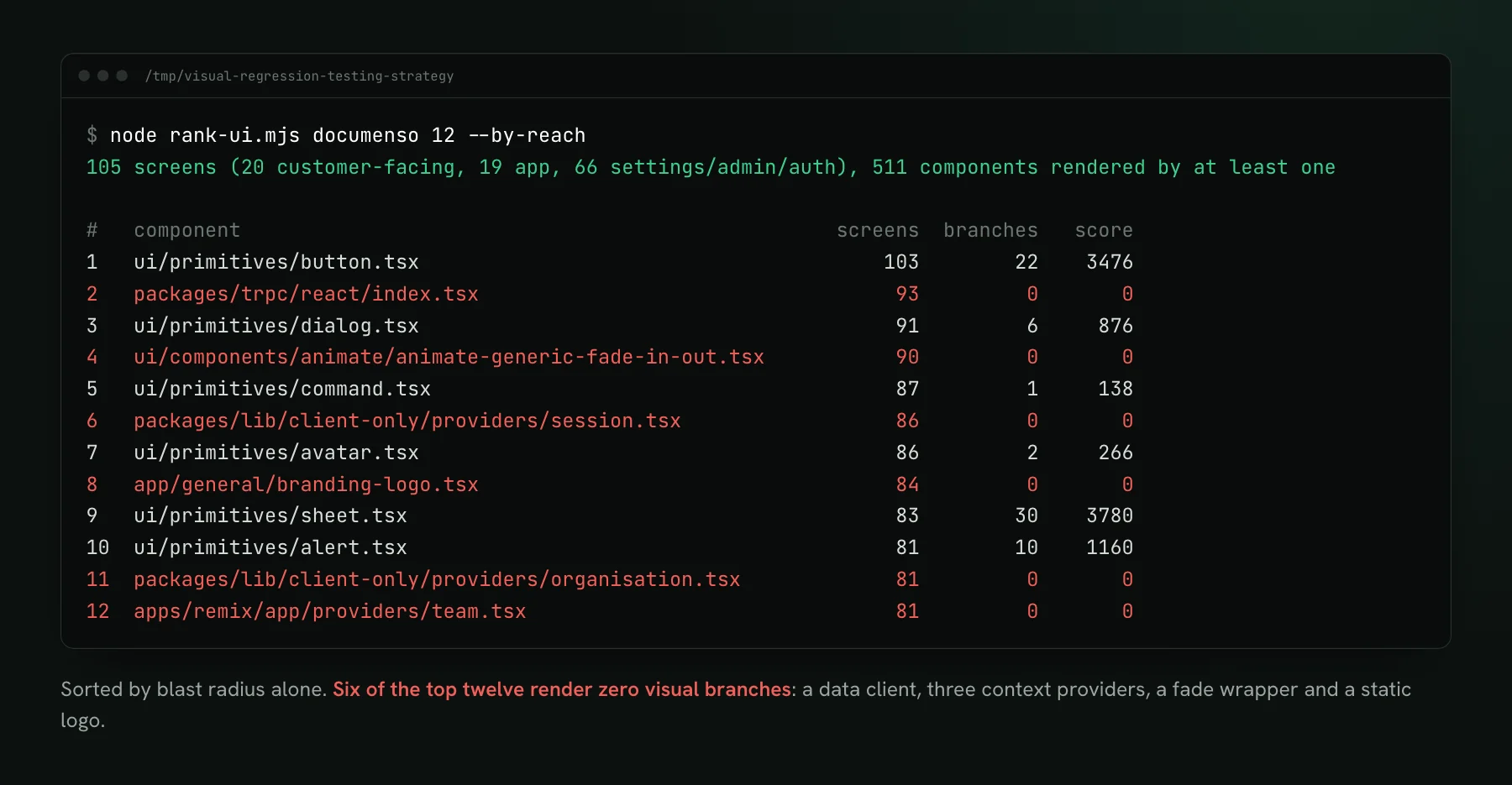Click the command line 'node rank-ui.mjs documenso 12 --by-reach'
The image size is (1512, 785).
tap(348, 136)
